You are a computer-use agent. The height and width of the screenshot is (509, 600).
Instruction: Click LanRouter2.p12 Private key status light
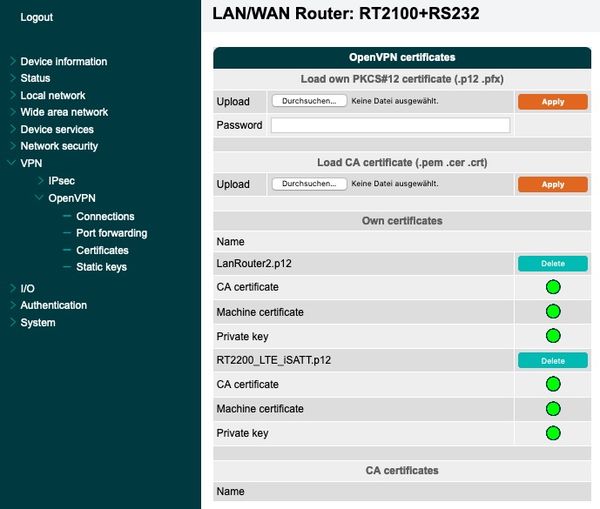(x=553, y=336)
